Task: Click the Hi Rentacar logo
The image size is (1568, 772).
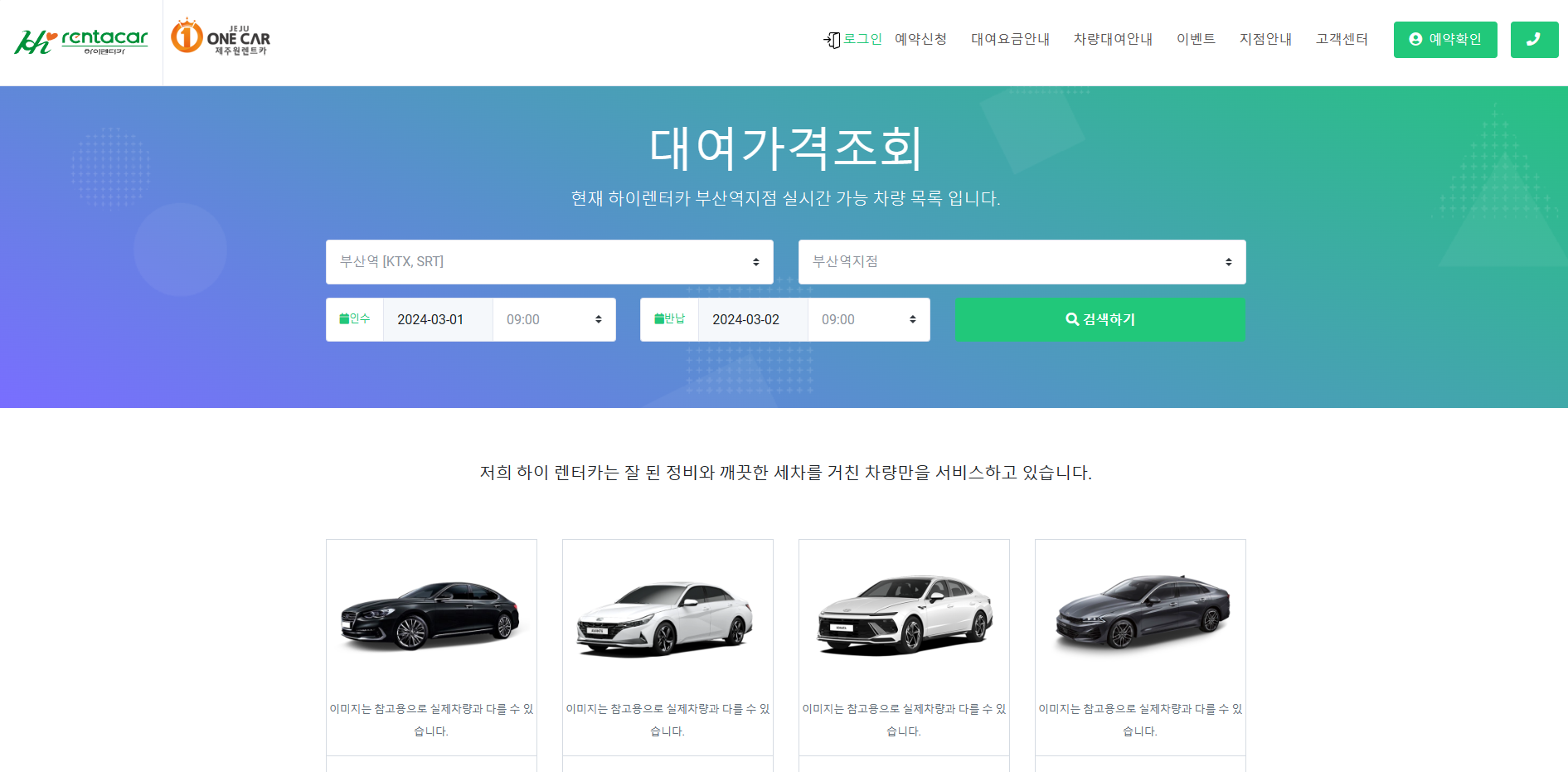Action: tap(80, 41)
